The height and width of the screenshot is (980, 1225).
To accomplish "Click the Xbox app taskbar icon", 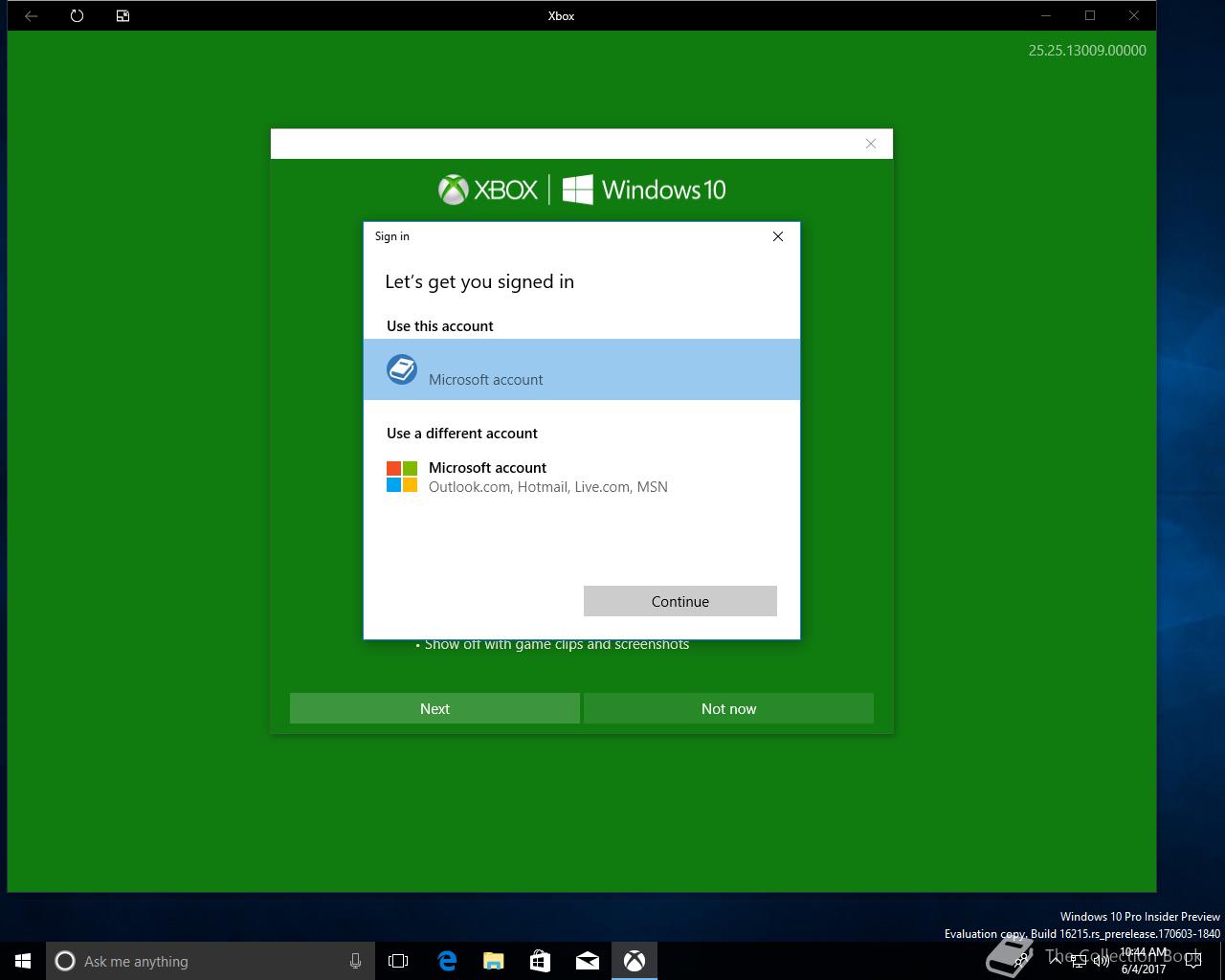I will point(635,961).
